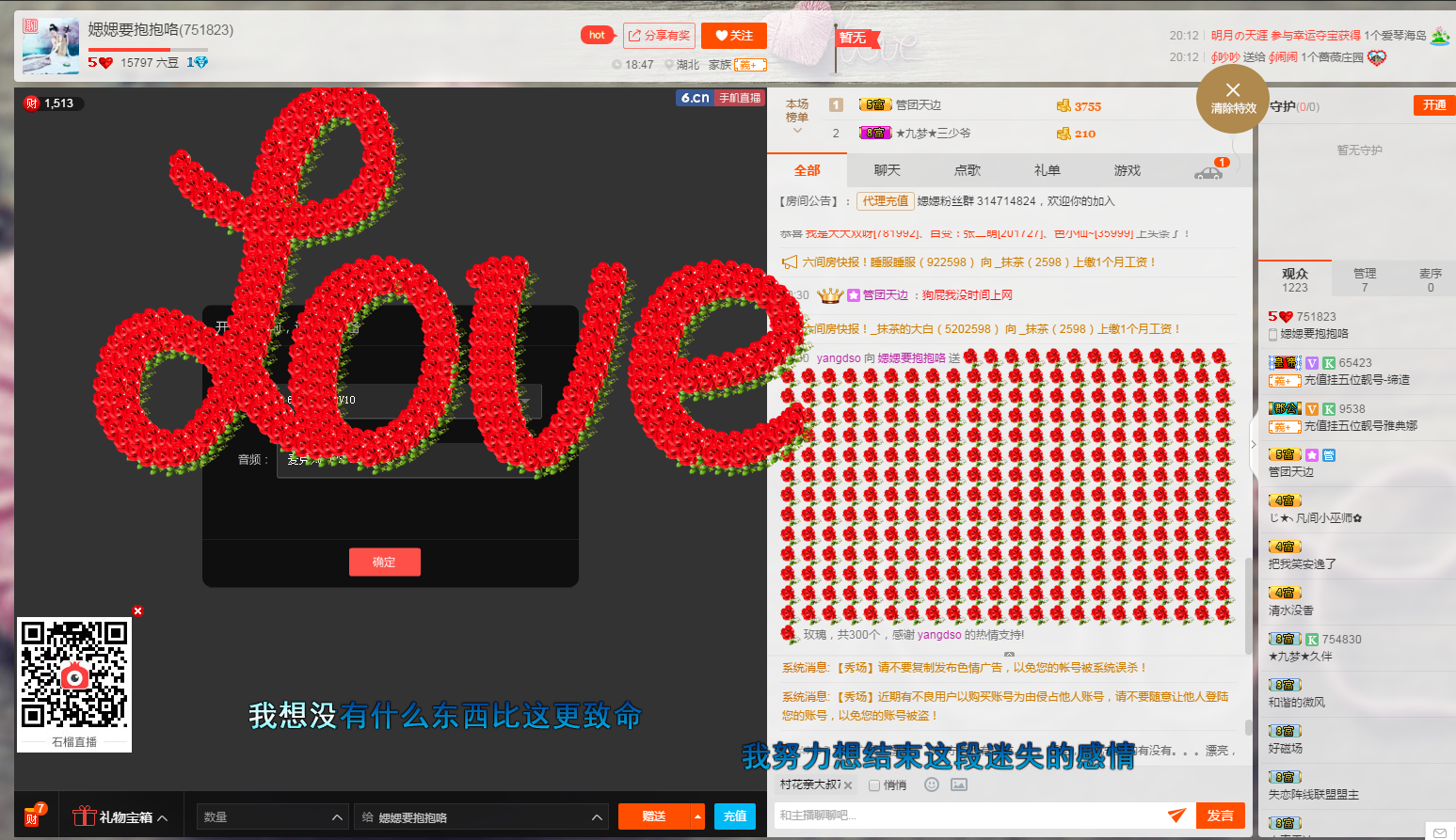1456x840 pixels.
Task: Click the paper plane flying-message icon
Action: tap(1176, 816)
